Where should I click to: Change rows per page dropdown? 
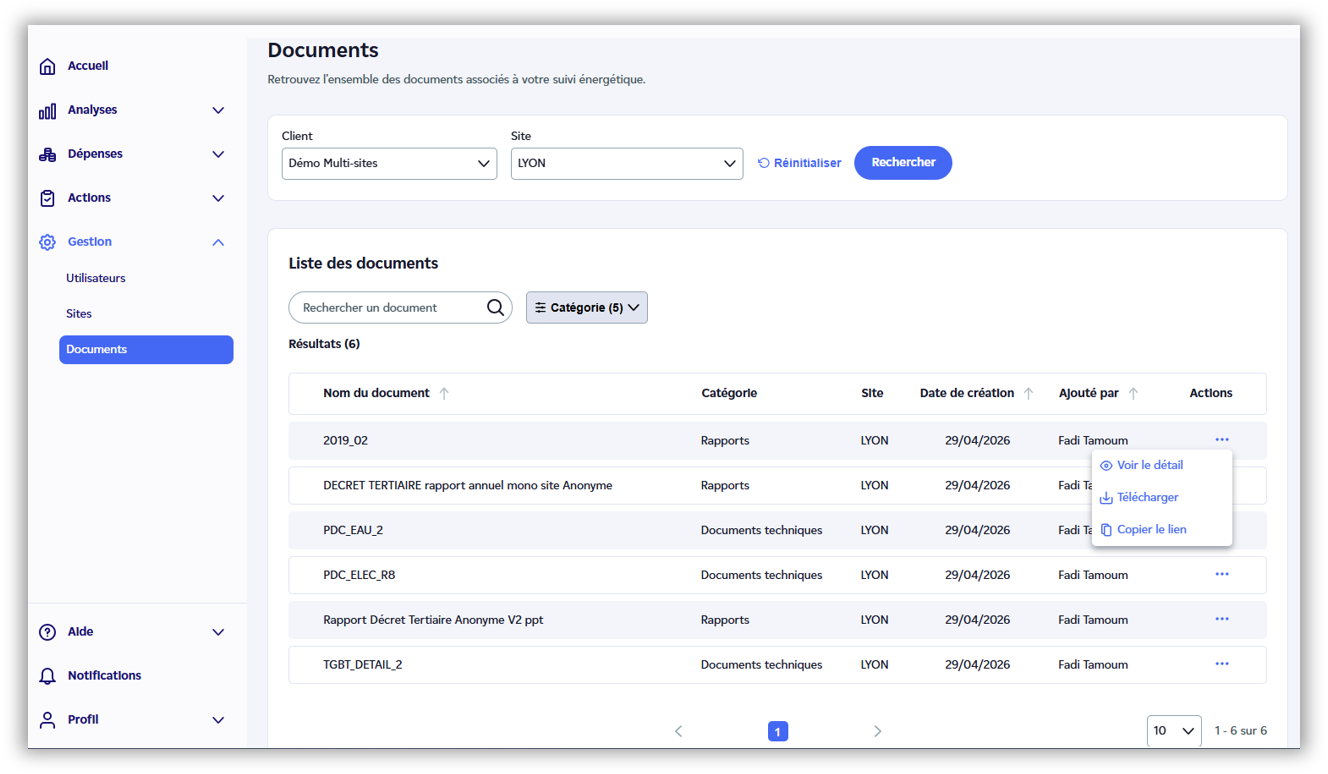[1174, 731]
